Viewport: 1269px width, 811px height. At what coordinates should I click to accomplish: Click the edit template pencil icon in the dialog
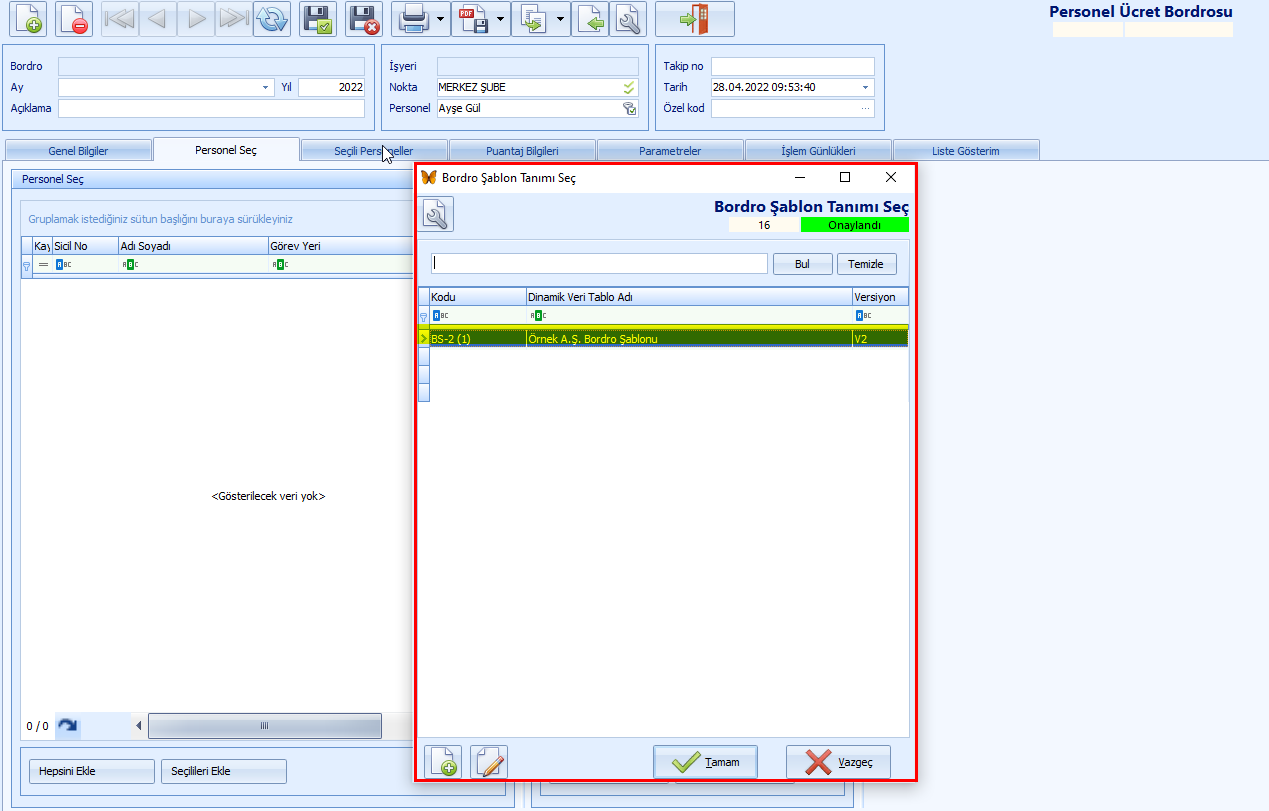point(489,762)
